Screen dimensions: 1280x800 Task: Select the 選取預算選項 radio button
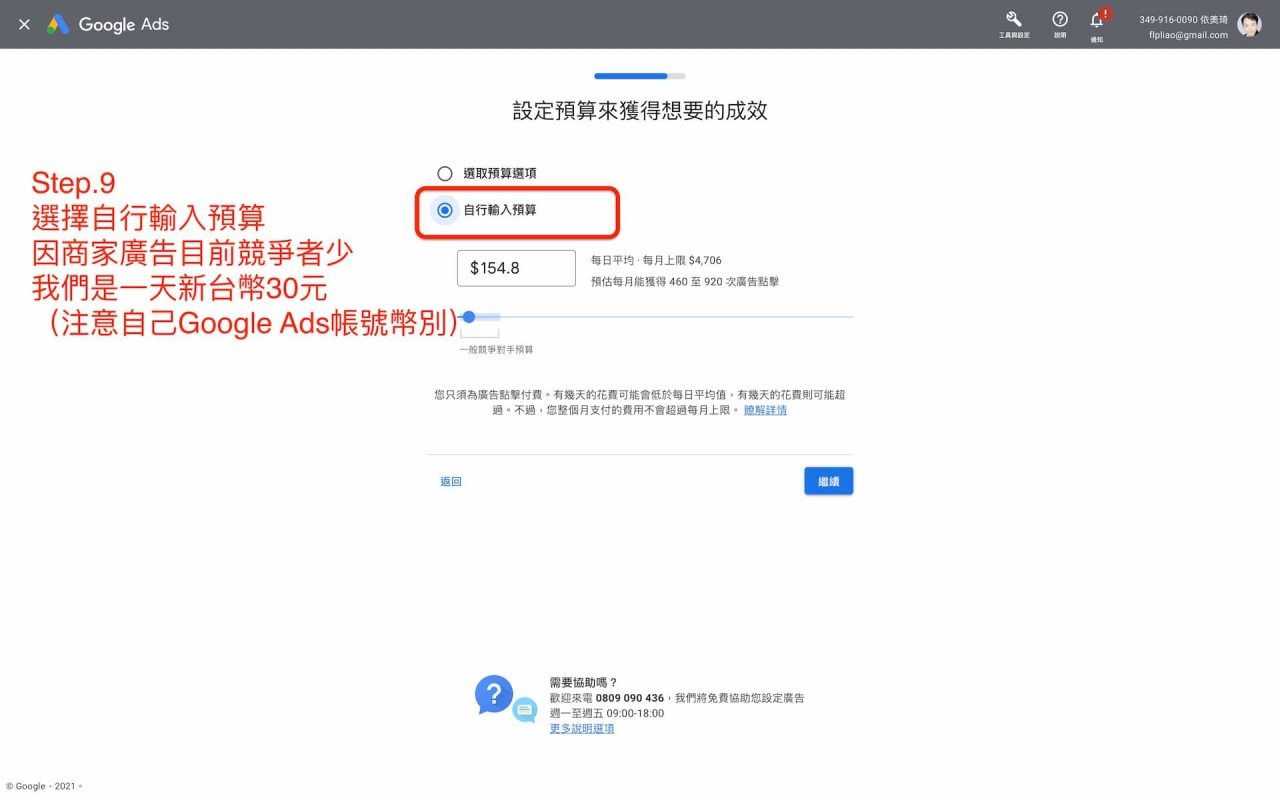coord(445,173)
